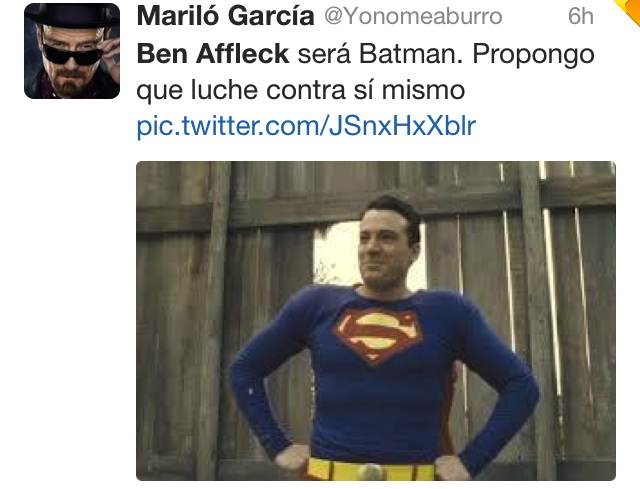Click the word 'mismo' in the tweet
The height and width of the screenshot is (489, 640).
coord(423,89)
